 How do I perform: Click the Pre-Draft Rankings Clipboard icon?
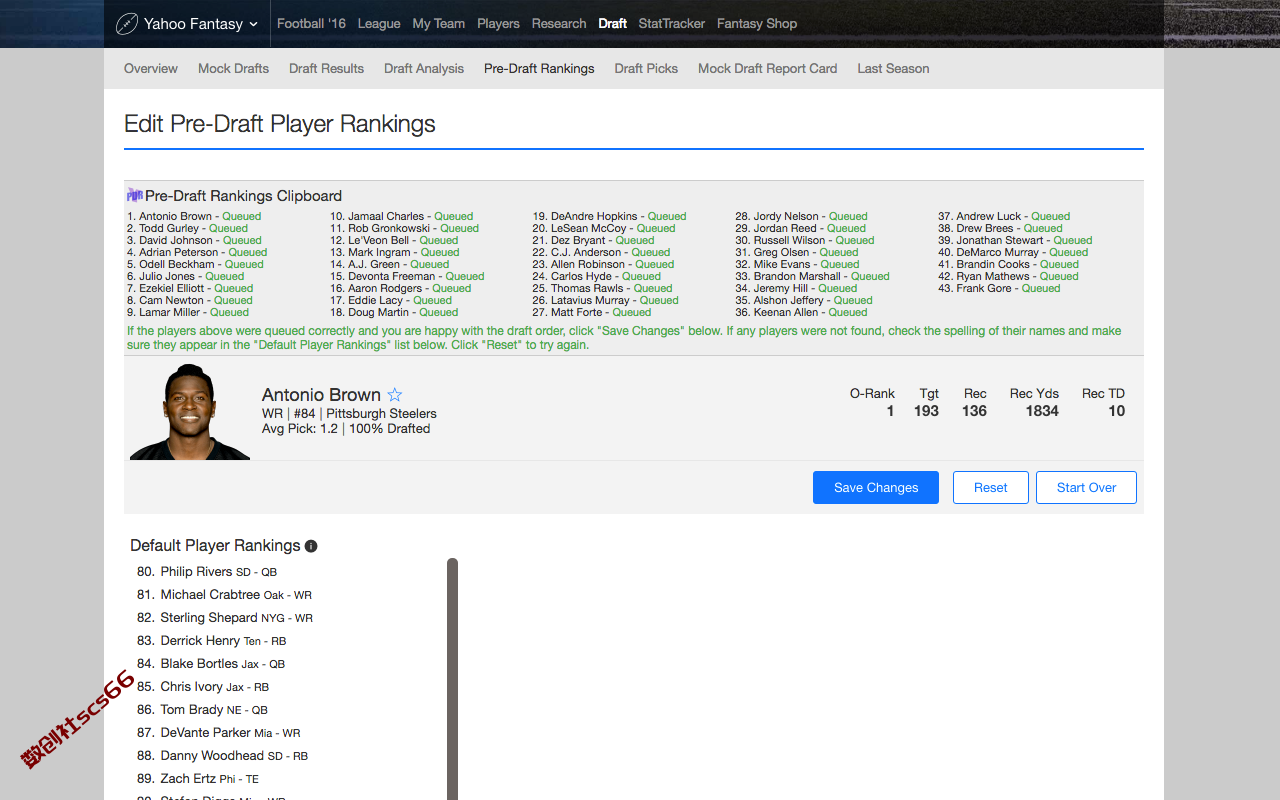(x=134, y=195)
